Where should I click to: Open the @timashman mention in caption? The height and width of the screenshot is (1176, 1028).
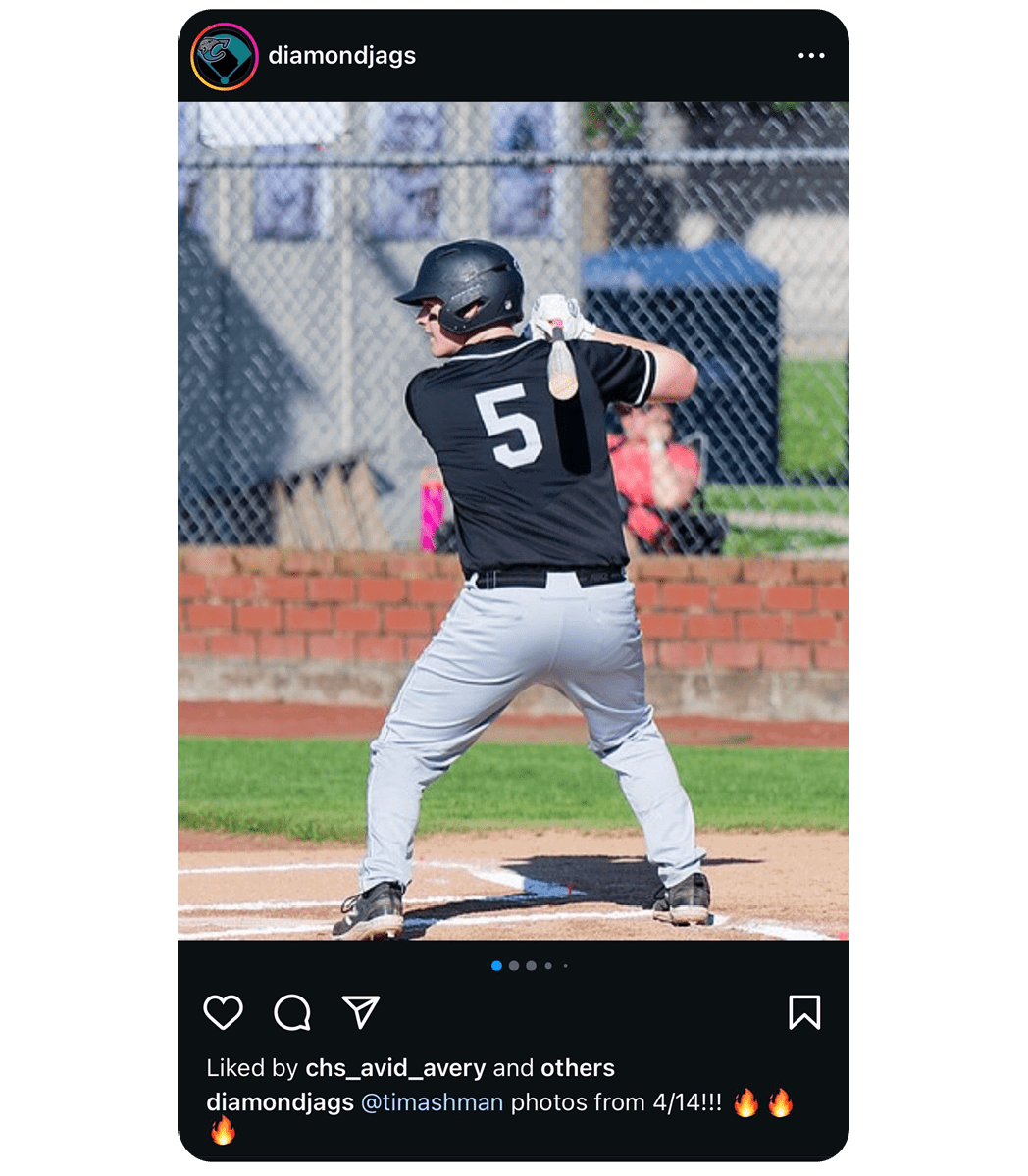(432, 1102)
